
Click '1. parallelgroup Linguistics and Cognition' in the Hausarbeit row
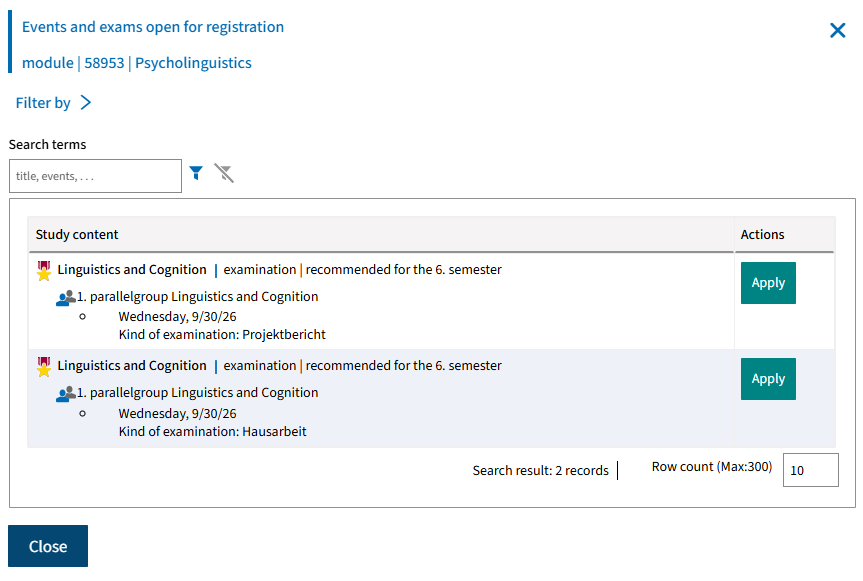point(197,393)
